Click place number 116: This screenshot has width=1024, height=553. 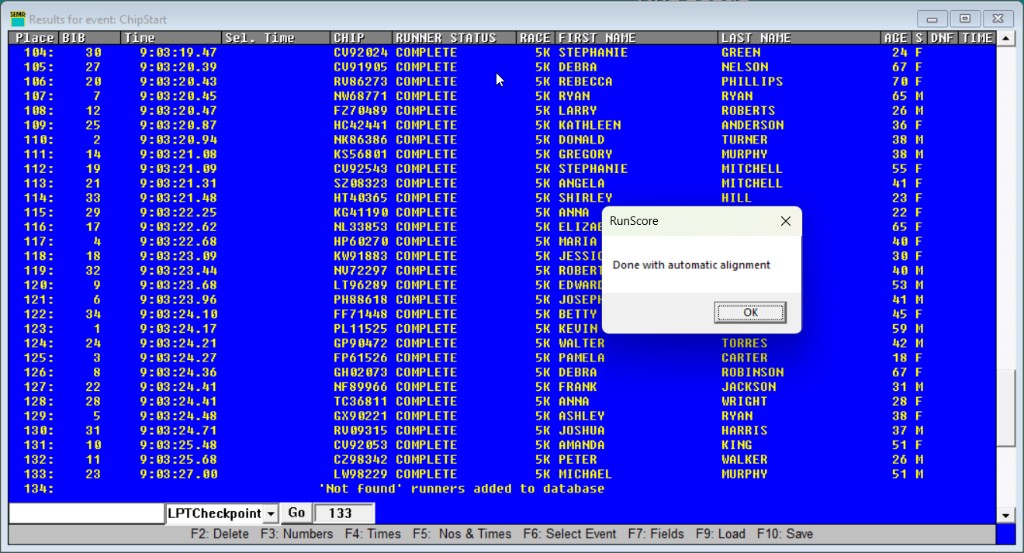(39, 227)
